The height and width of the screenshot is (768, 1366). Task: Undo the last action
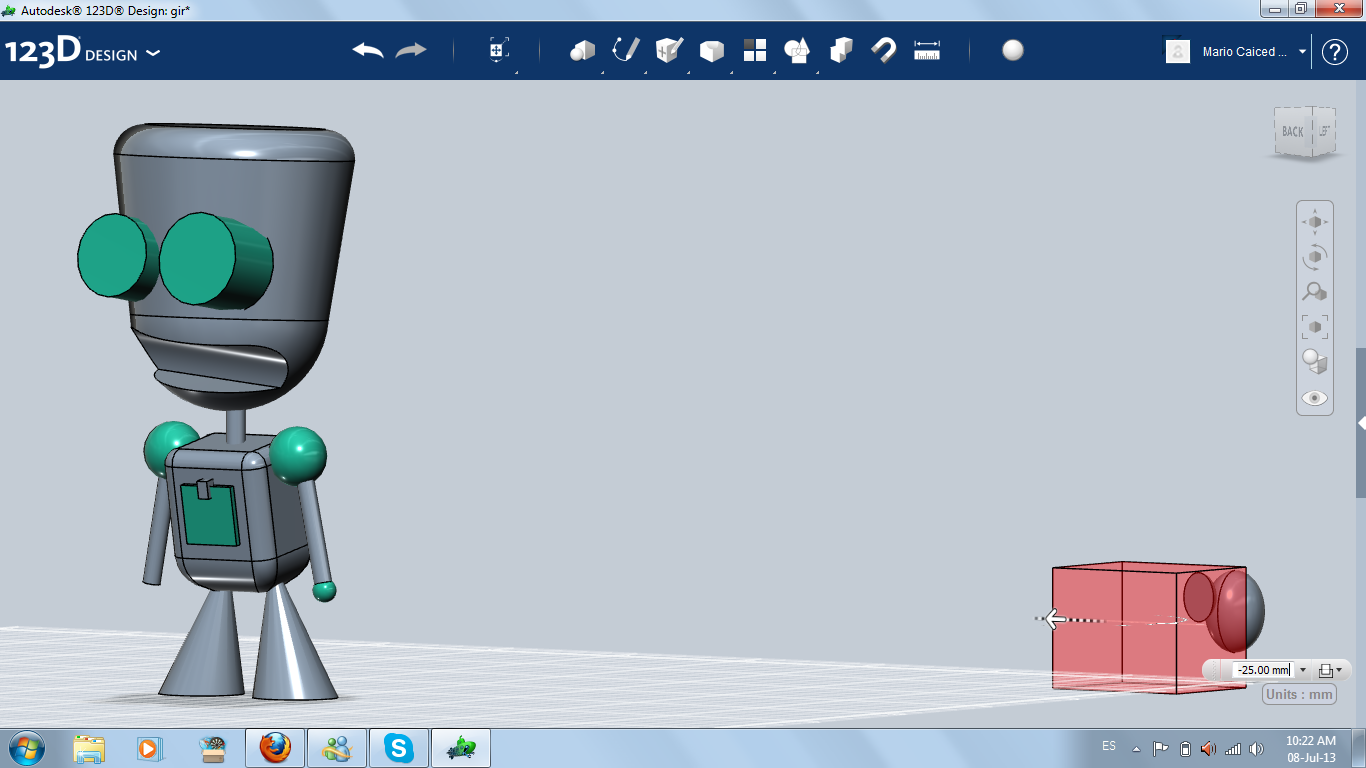pos(368,50)
